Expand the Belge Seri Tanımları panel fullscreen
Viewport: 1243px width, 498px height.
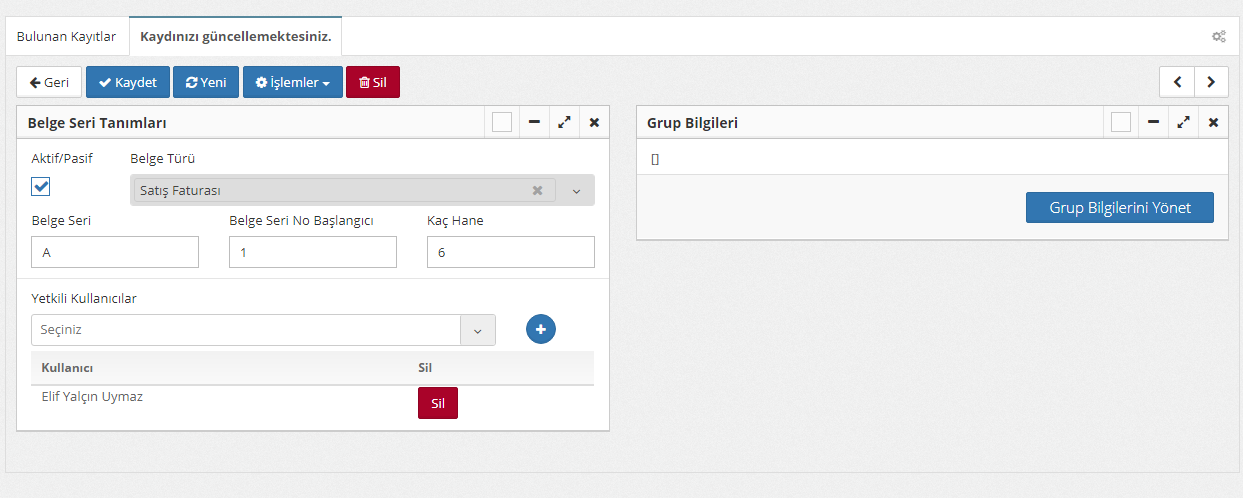pos(564,122)
